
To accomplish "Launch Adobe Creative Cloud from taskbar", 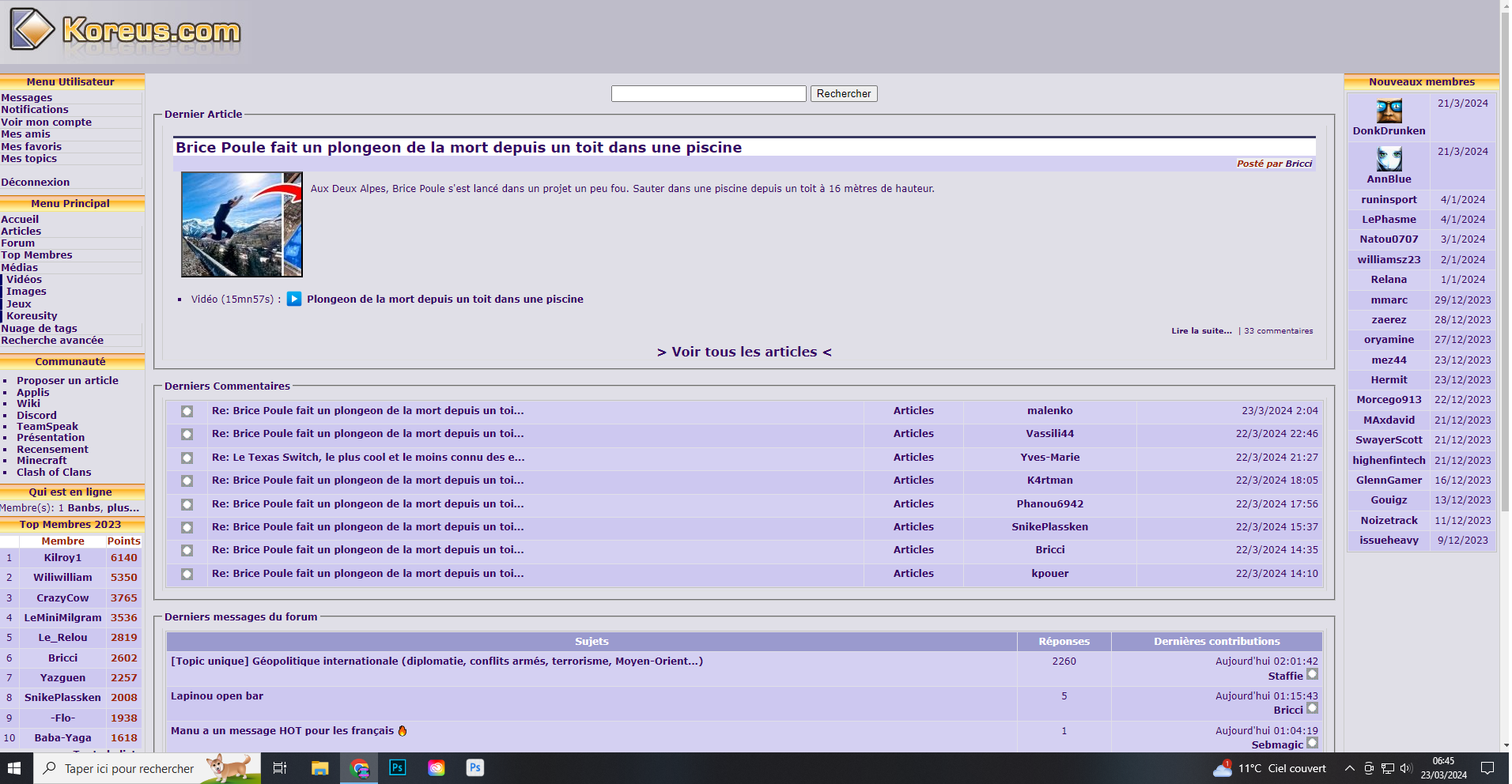I will click(437, 768).
